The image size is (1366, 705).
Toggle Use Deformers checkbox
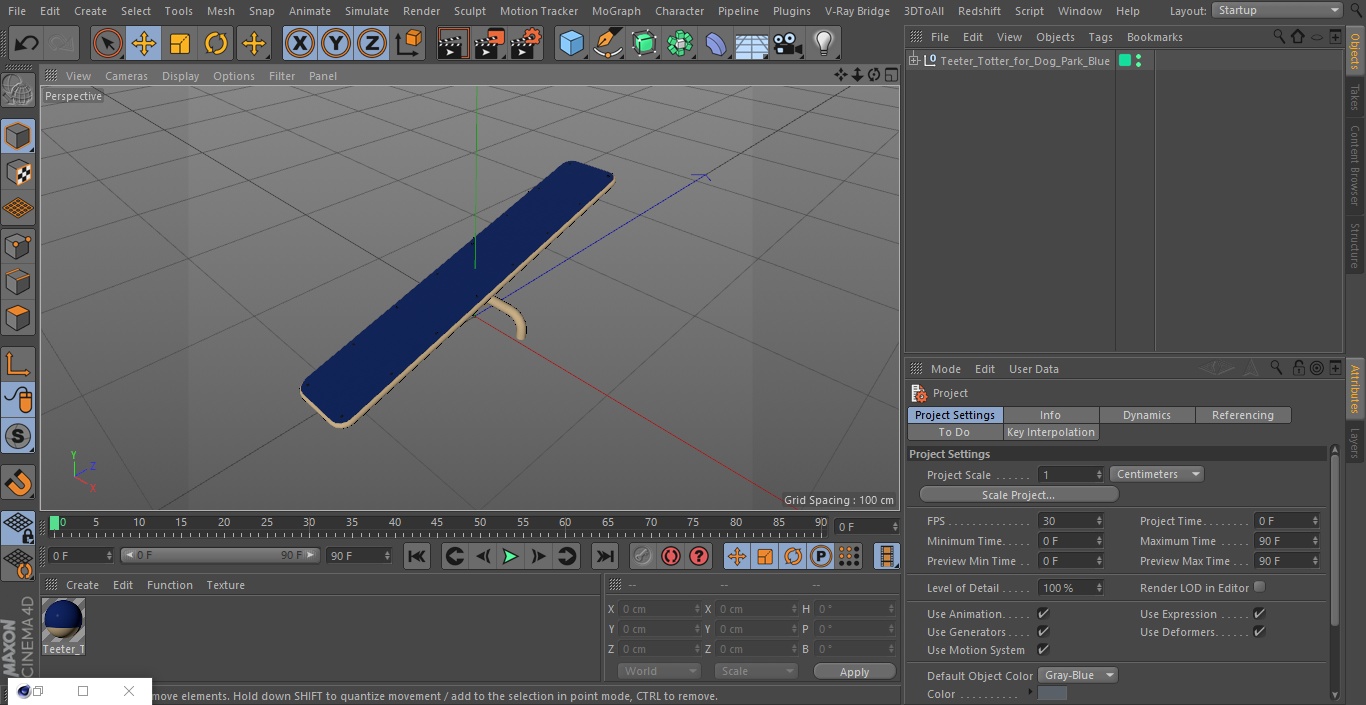[x=1259, y=631]
